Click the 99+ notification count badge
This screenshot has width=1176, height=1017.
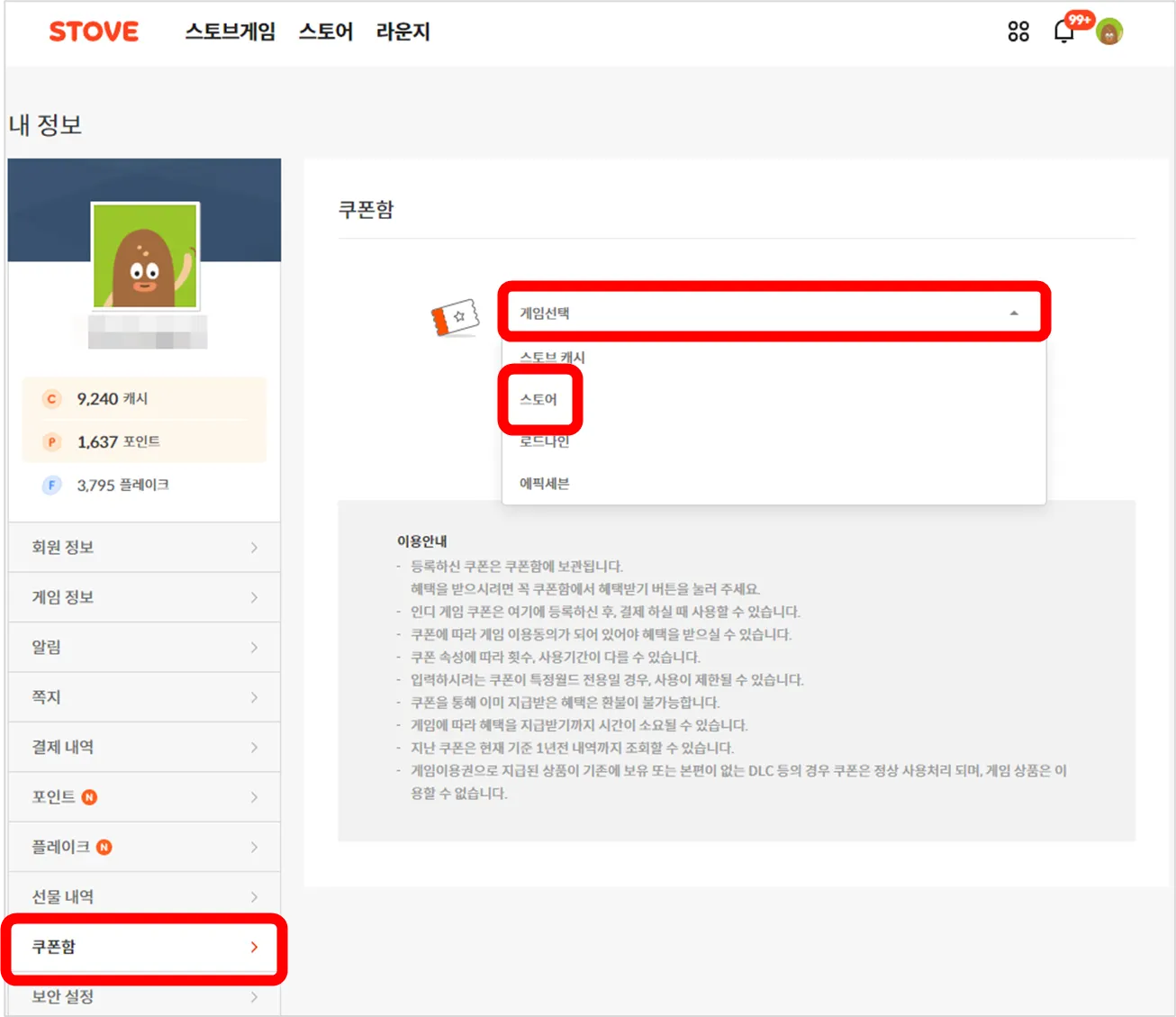[1079, 20]
